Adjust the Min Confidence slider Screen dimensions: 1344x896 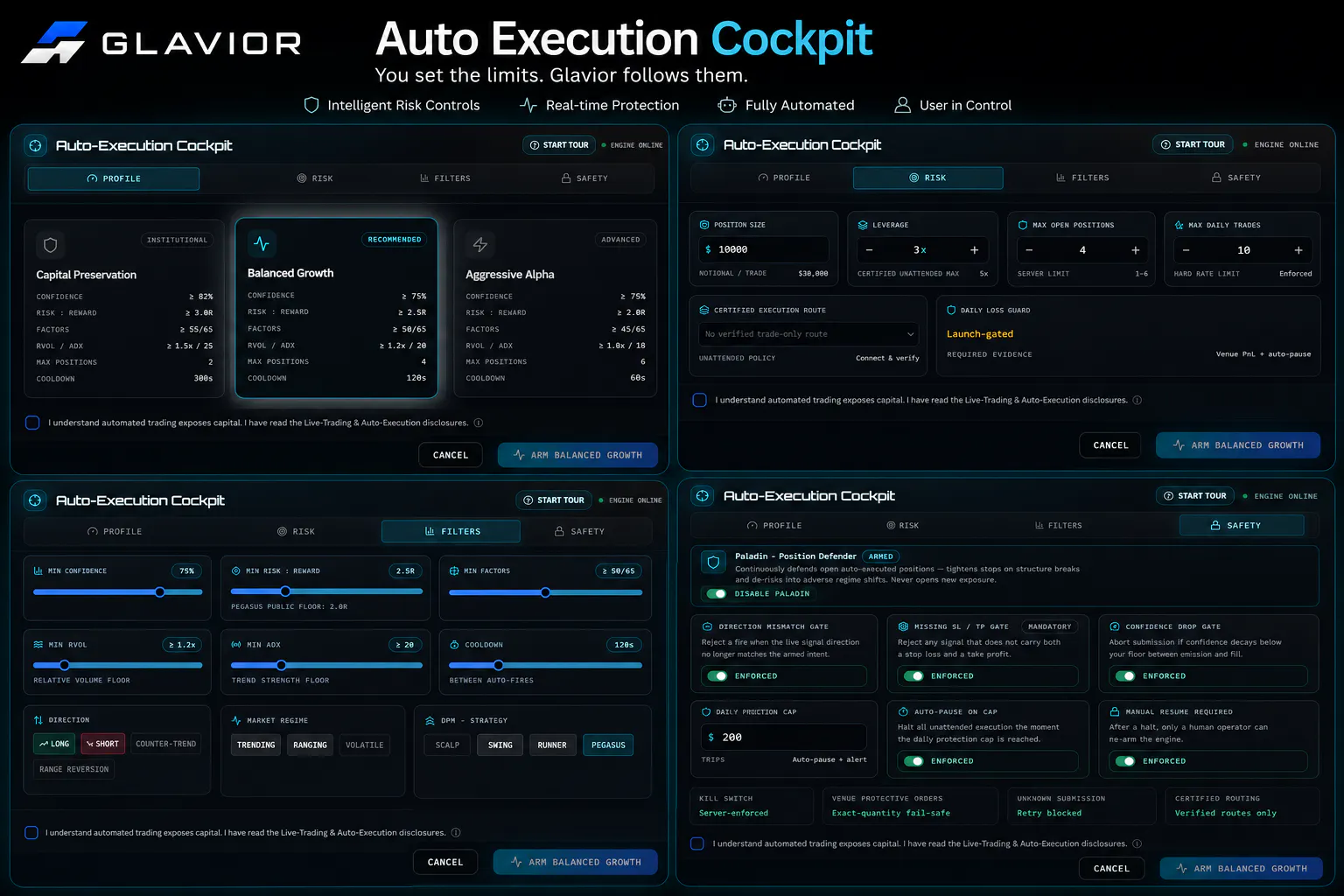coord(117,592)
